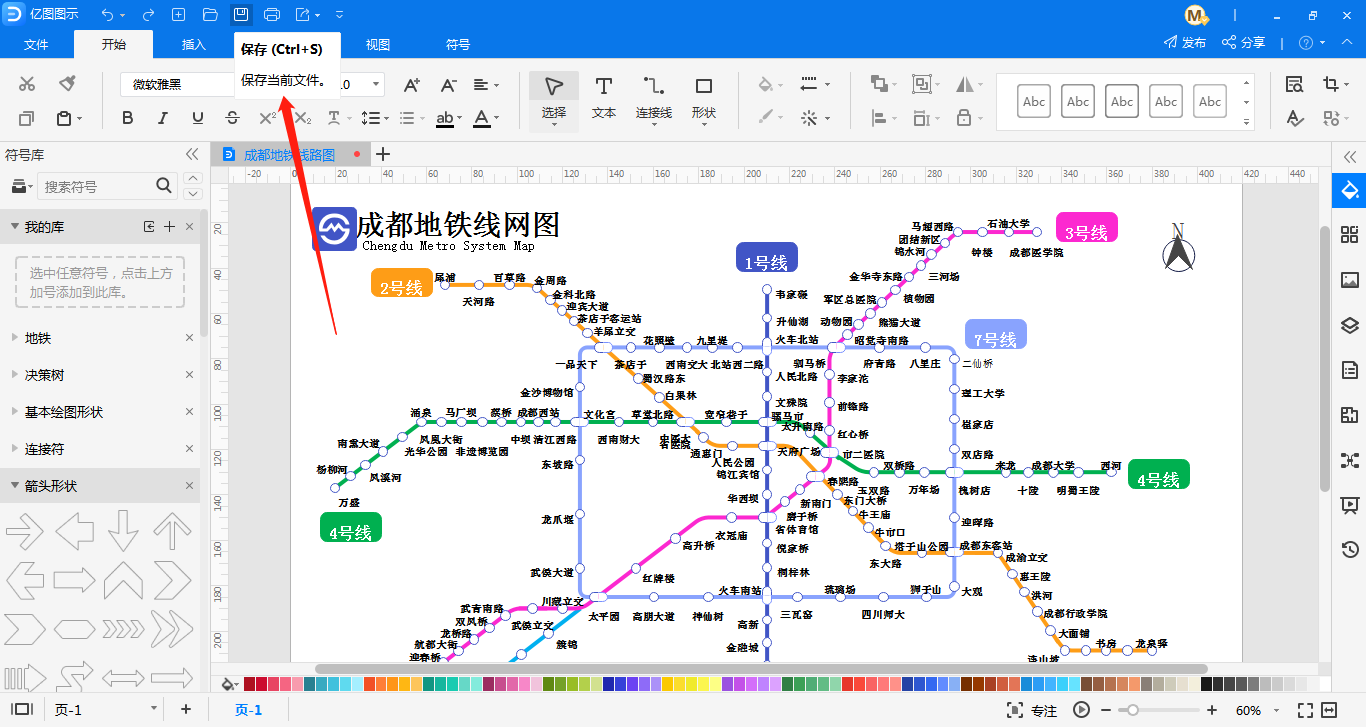
Task: Click the crop tool icon
Action: [1330, 85]
